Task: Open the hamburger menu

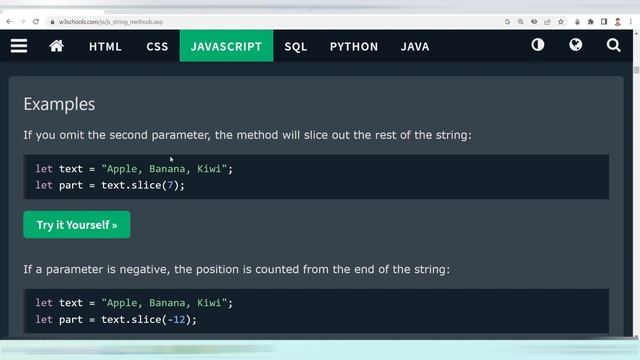Action: point(19,46)
